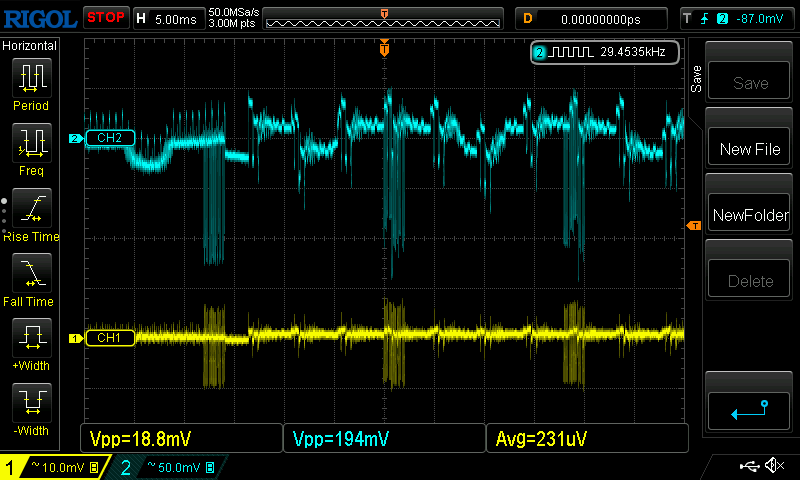Click the blue return arrow button
This screenshot has height=480, width=800.
pos(749,411)
